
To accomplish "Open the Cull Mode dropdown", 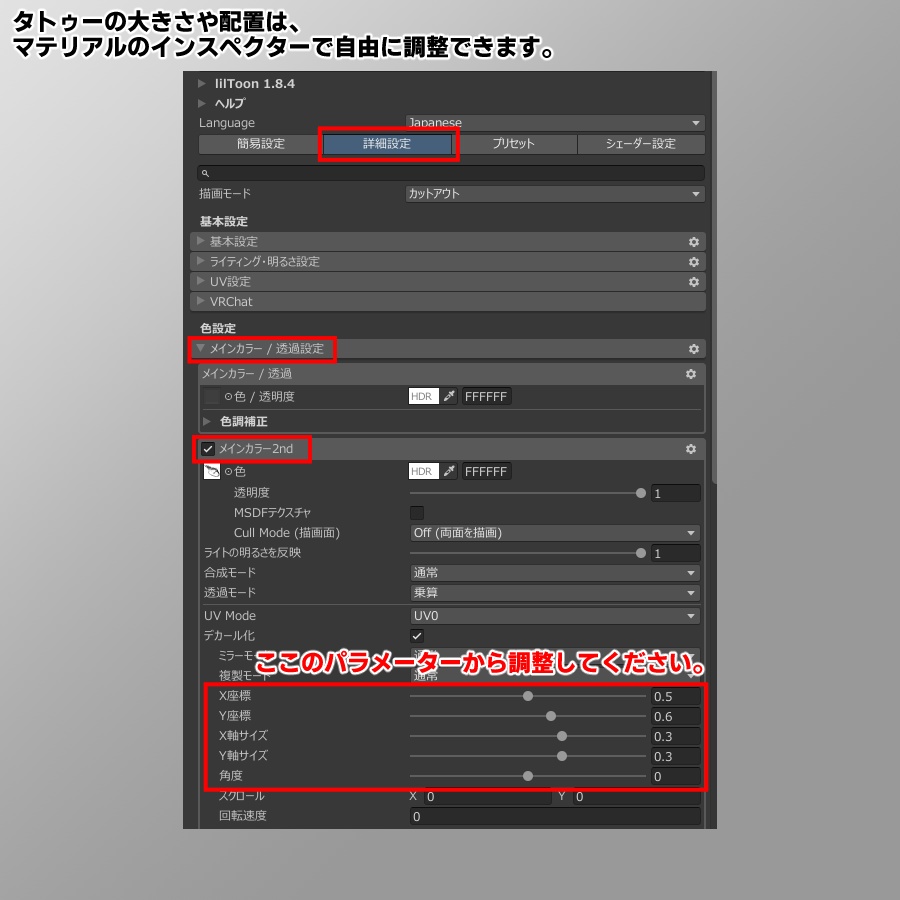I will (x=553, y=532).
